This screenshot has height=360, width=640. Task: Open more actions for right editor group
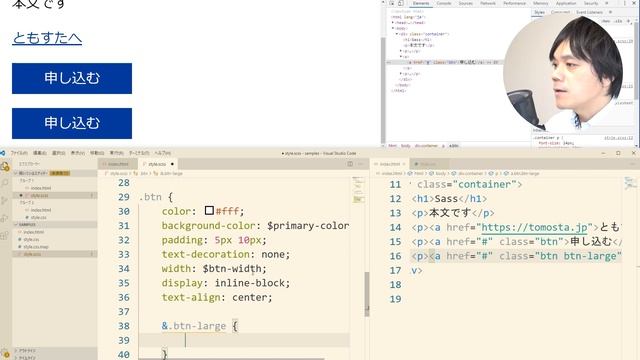[x=632, y=164]
